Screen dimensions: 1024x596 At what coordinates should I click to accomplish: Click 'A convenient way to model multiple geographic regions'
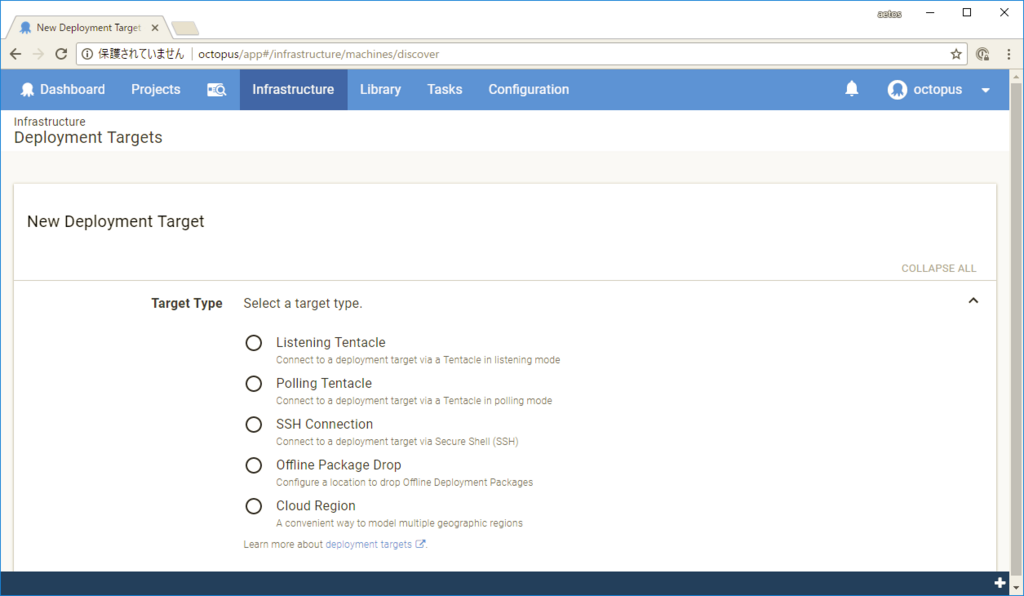(399, 524)
